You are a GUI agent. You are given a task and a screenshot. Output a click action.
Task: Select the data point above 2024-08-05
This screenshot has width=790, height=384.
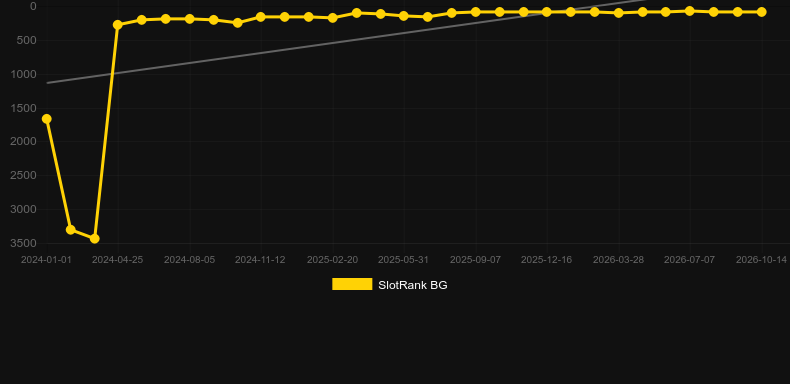coord(189,19)
